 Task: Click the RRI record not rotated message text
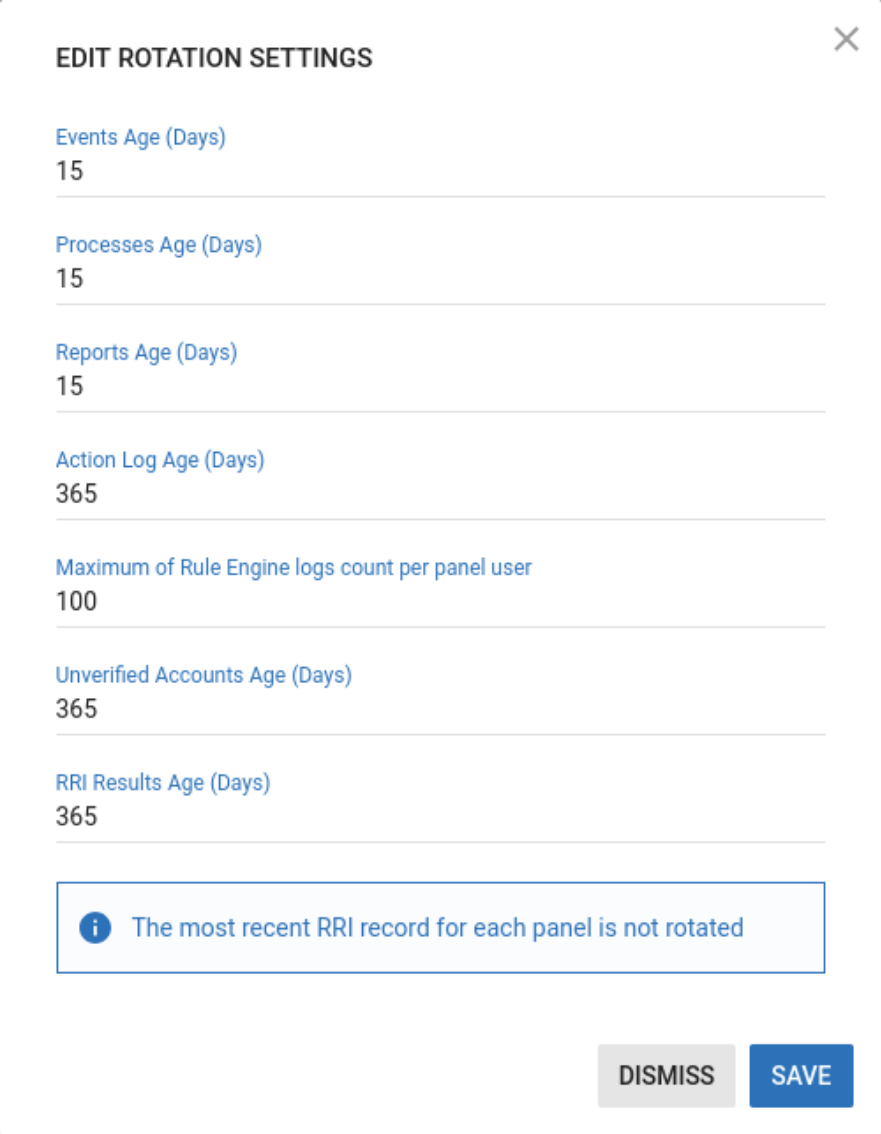437,928
